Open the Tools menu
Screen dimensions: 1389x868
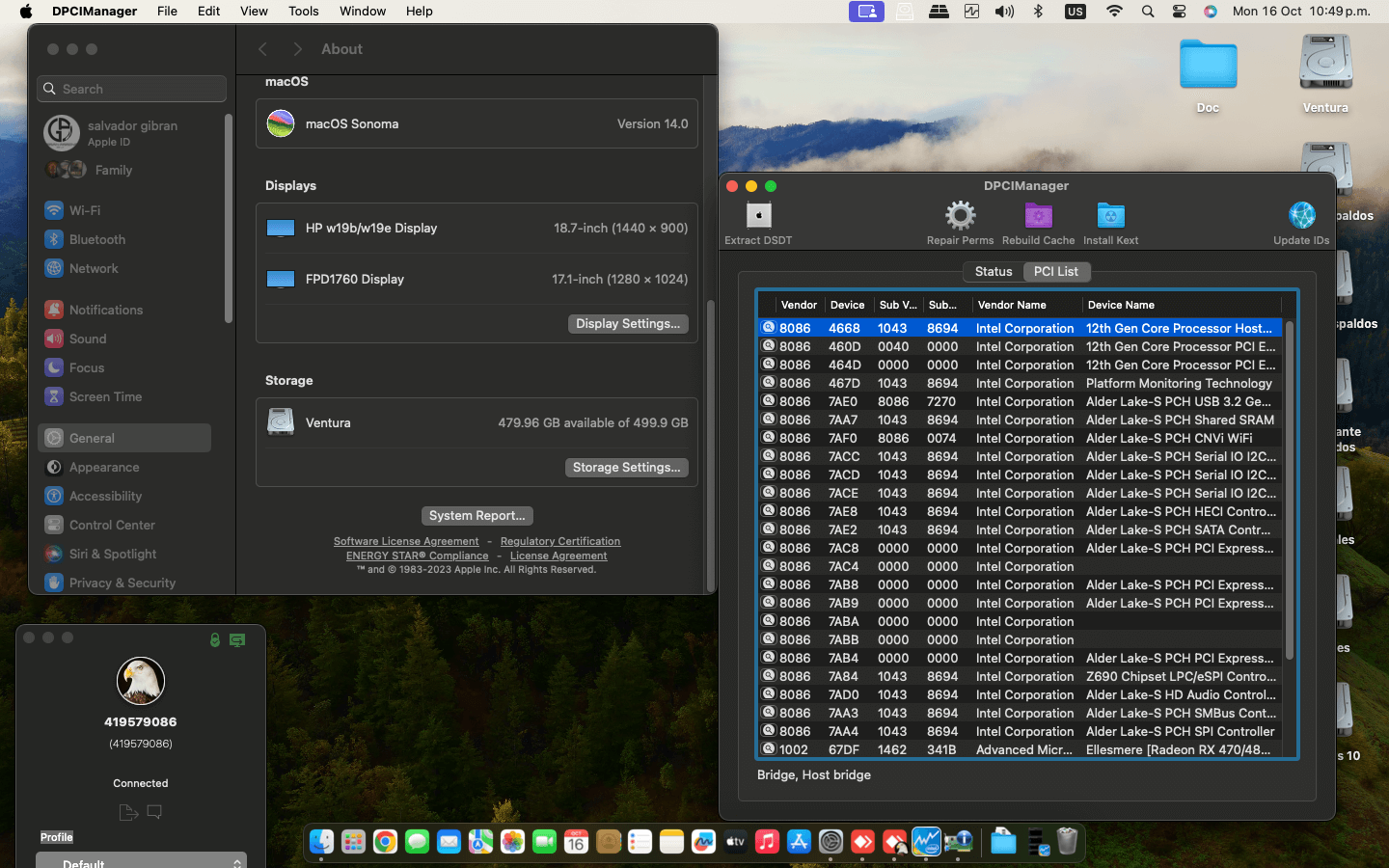coord(303,12)
